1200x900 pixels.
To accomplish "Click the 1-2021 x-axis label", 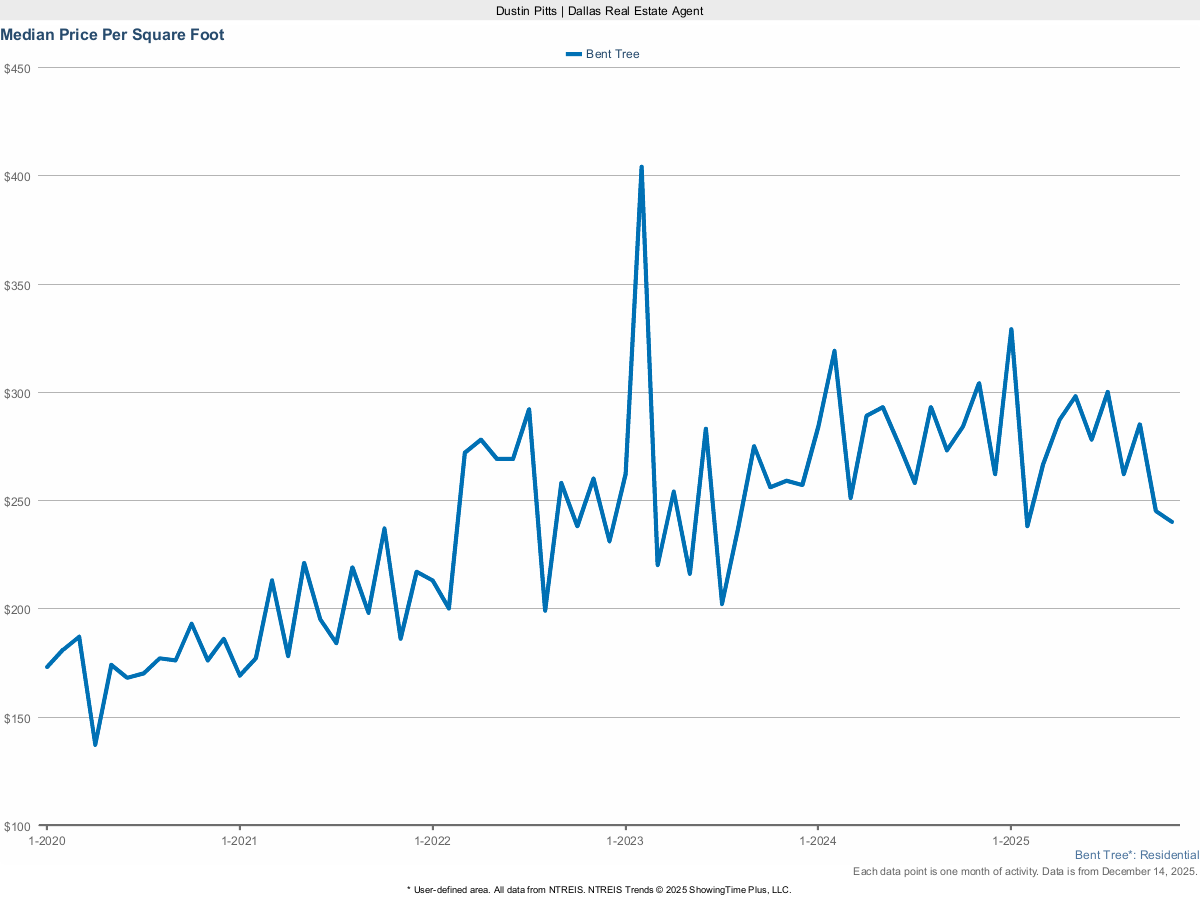I will [x=239, y=840].
